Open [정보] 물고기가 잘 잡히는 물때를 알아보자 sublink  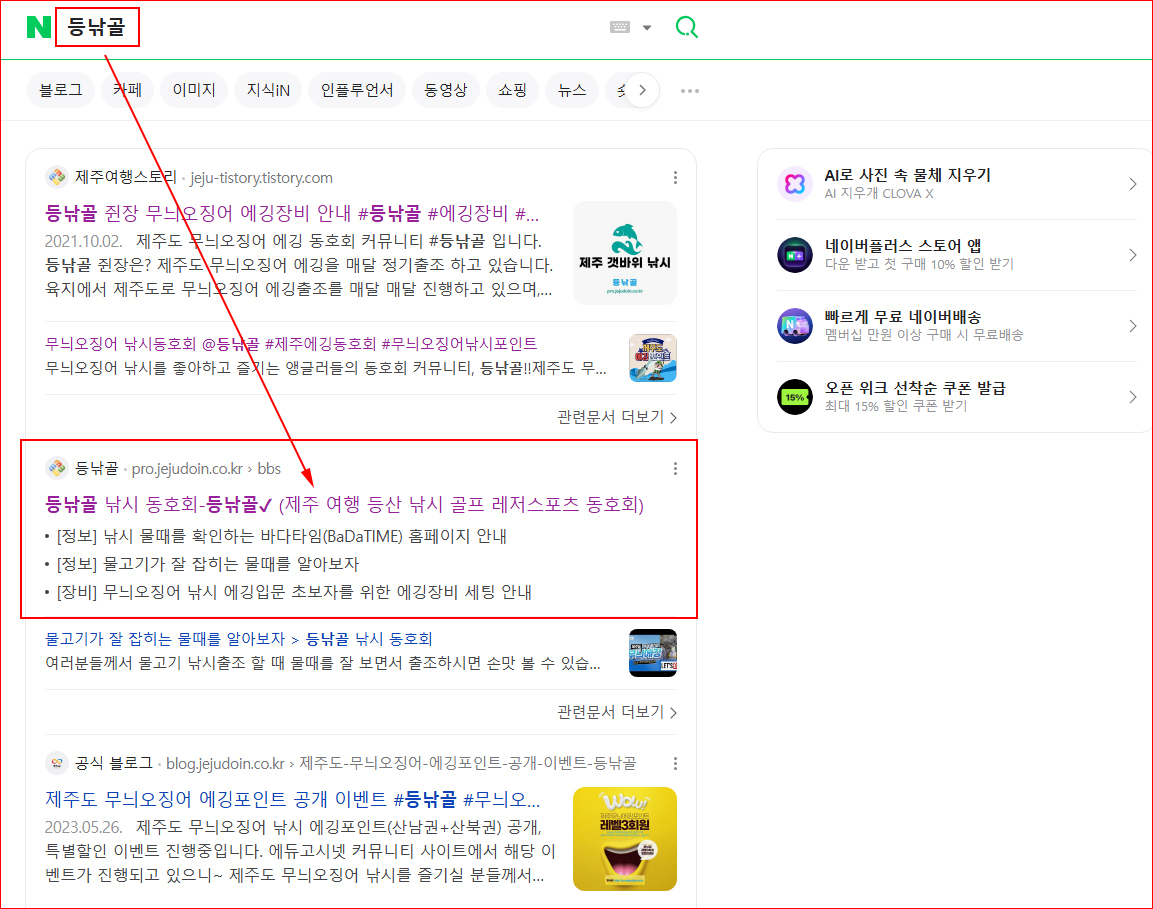(207, 564)
